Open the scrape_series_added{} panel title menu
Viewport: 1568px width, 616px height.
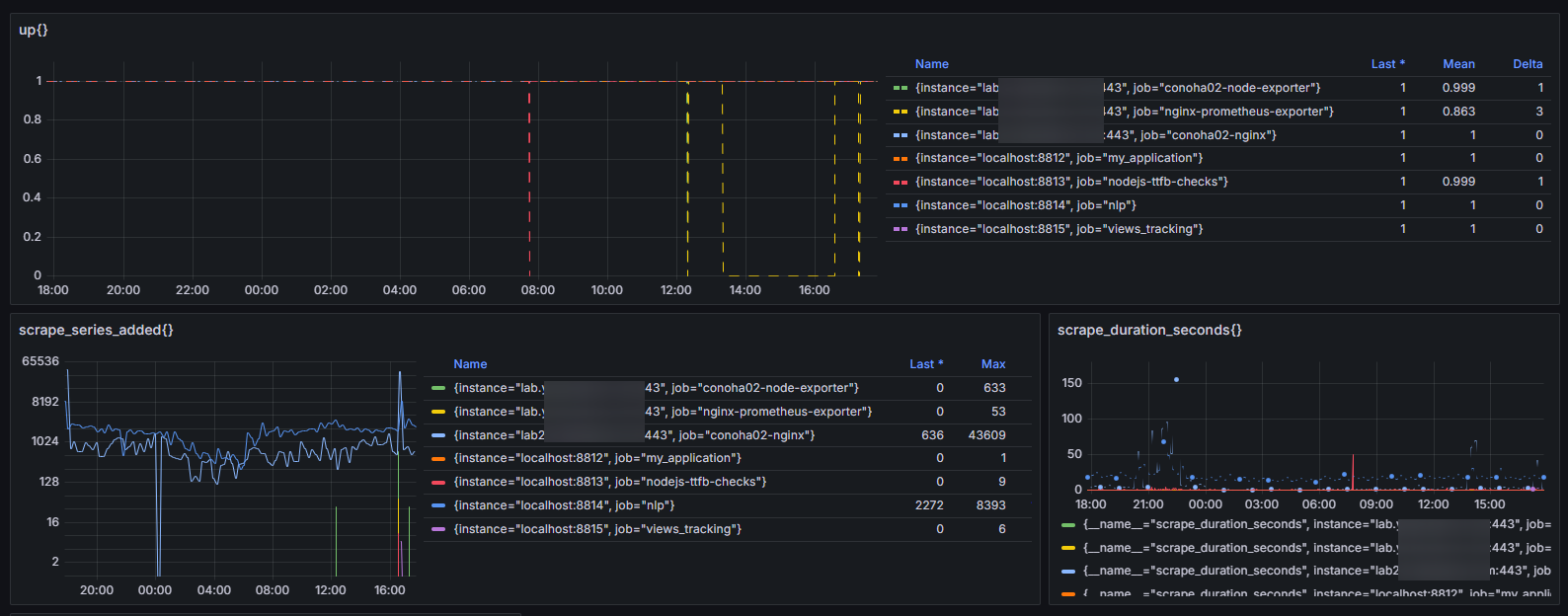click(x=96, y=330)
